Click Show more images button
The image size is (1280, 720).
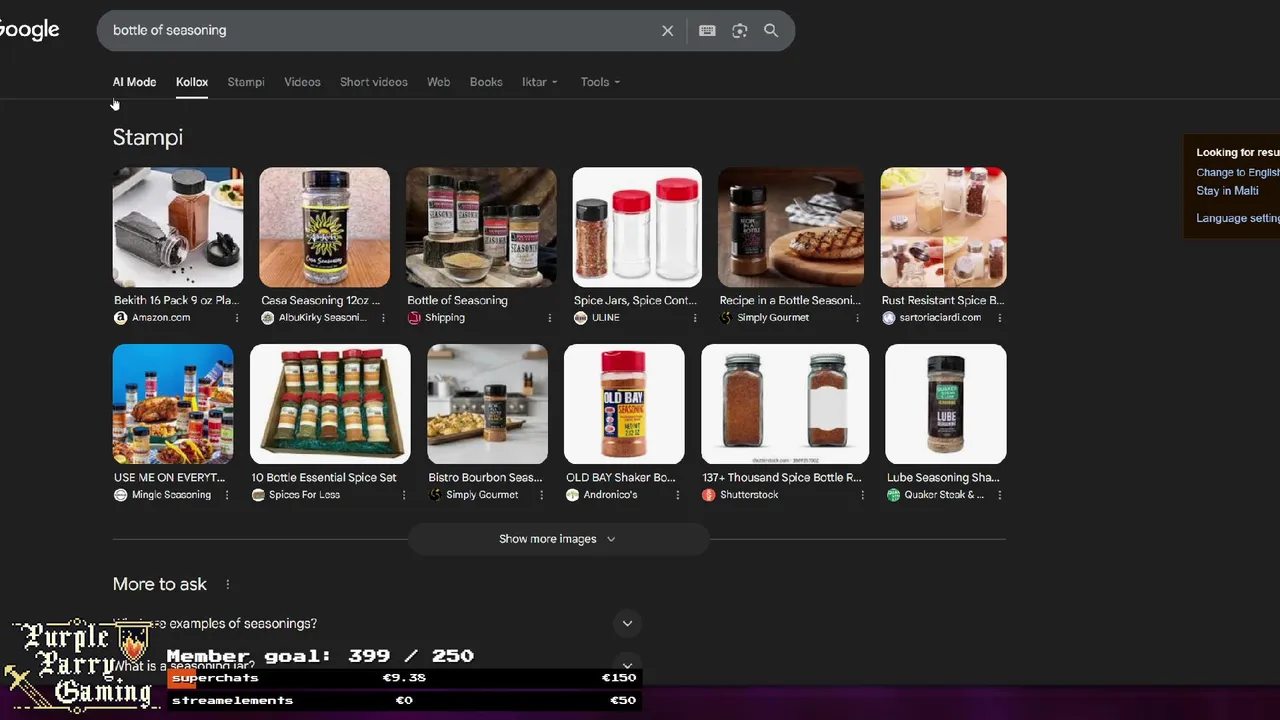point(557,539)
